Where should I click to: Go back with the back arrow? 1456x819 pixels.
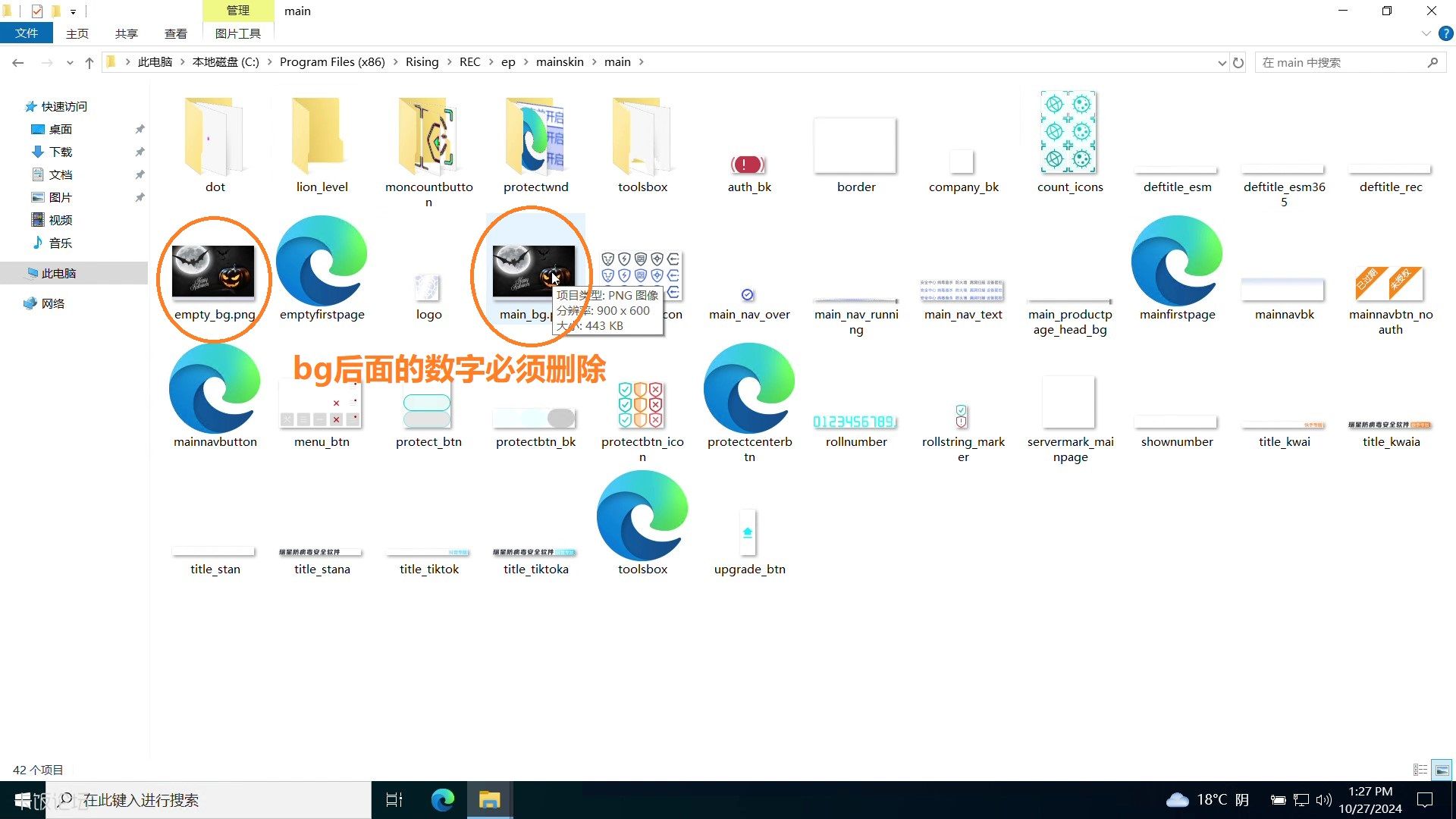tap(18, 63)
